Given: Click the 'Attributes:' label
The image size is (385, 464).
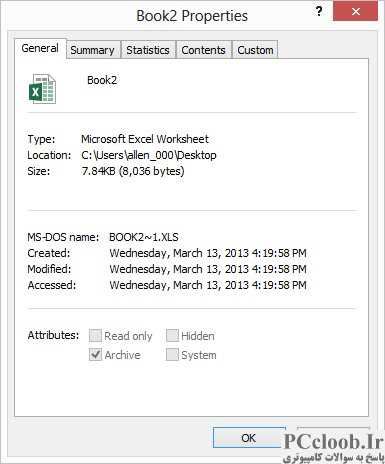Looking at the screenshot, I should coord(53,335).
